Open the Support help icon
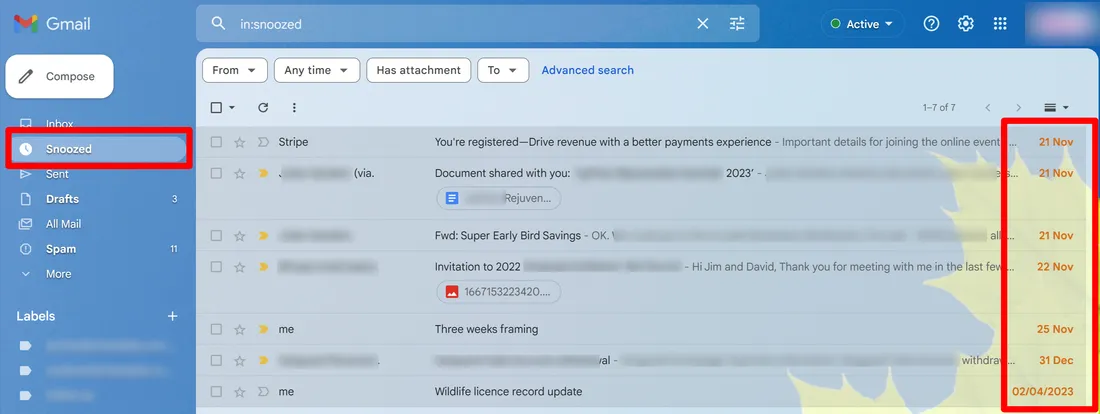 pyautogui.click(x=931, y=24)
